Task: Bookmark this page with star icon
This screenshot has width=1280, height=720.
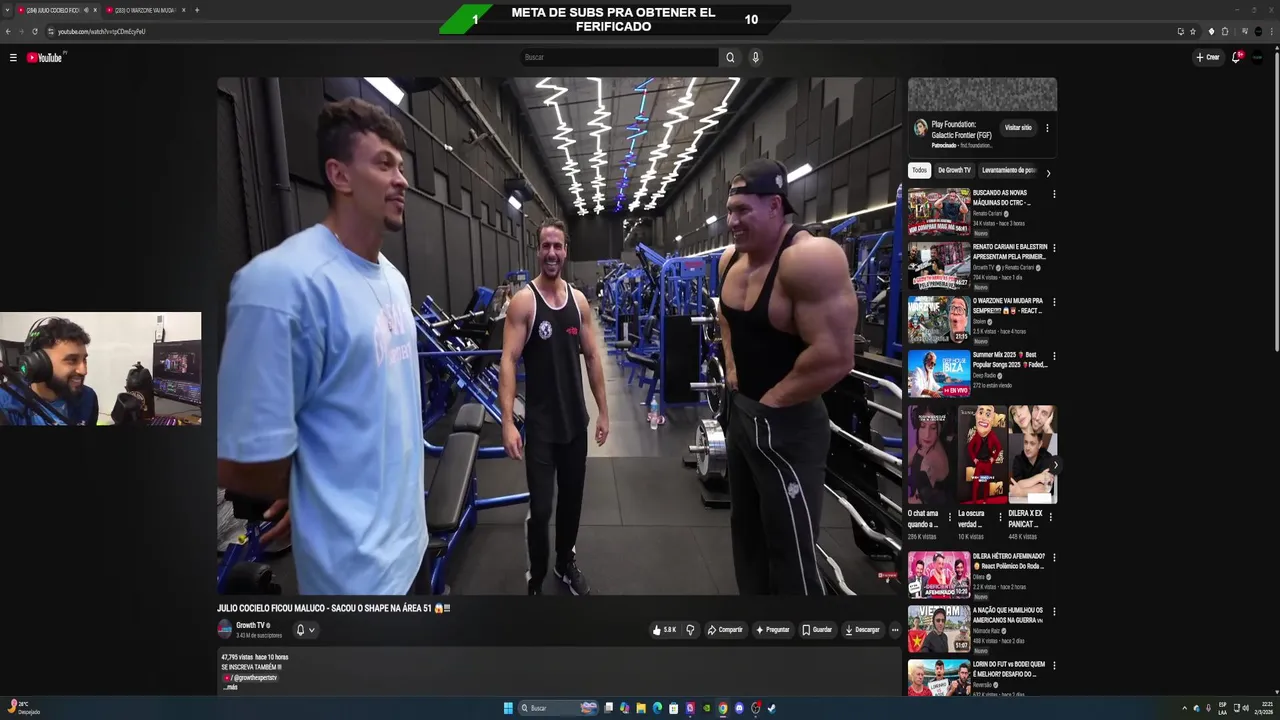Action: point(1193,31)
